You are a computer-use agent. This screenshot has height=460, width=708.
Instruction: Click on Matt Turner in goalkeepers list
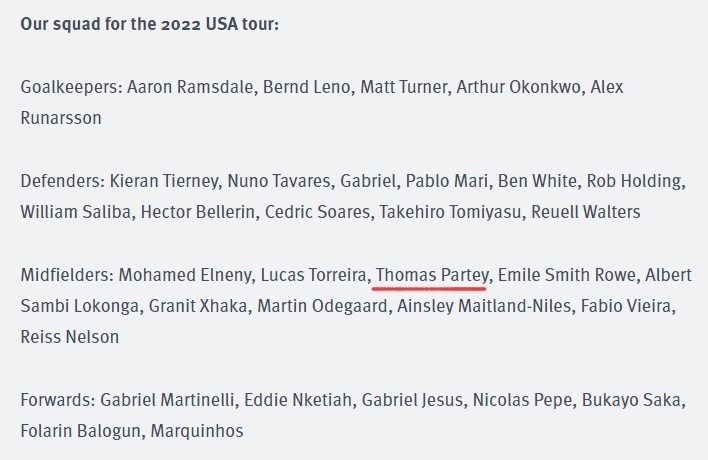[x=404, y=87]
